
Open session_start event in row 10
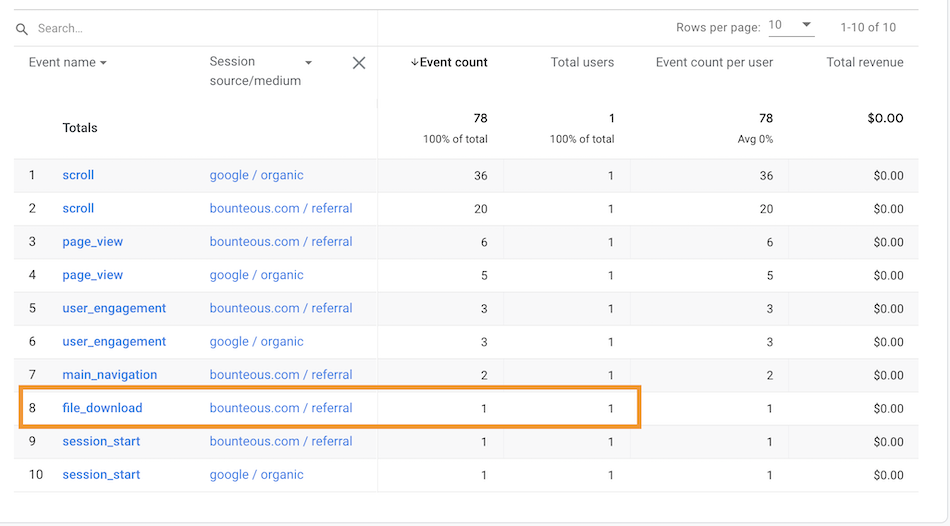101,475
